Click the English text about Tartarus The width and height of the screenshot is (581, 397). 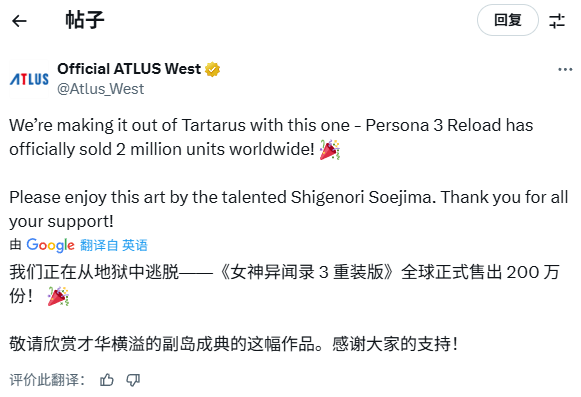[x=271, y=137]
